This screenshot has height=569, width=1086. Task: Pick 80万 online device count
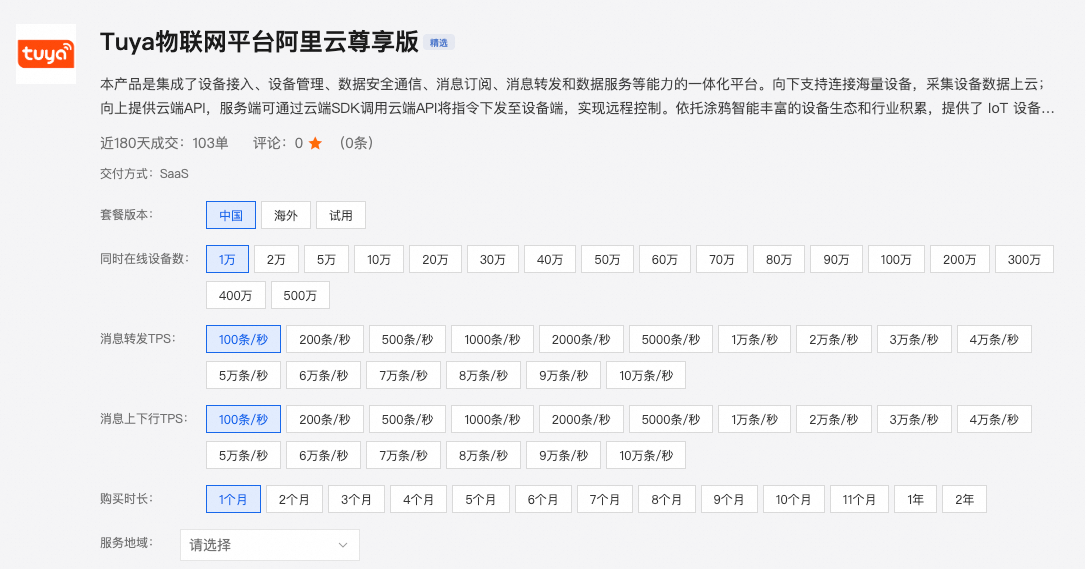(779, 260)
